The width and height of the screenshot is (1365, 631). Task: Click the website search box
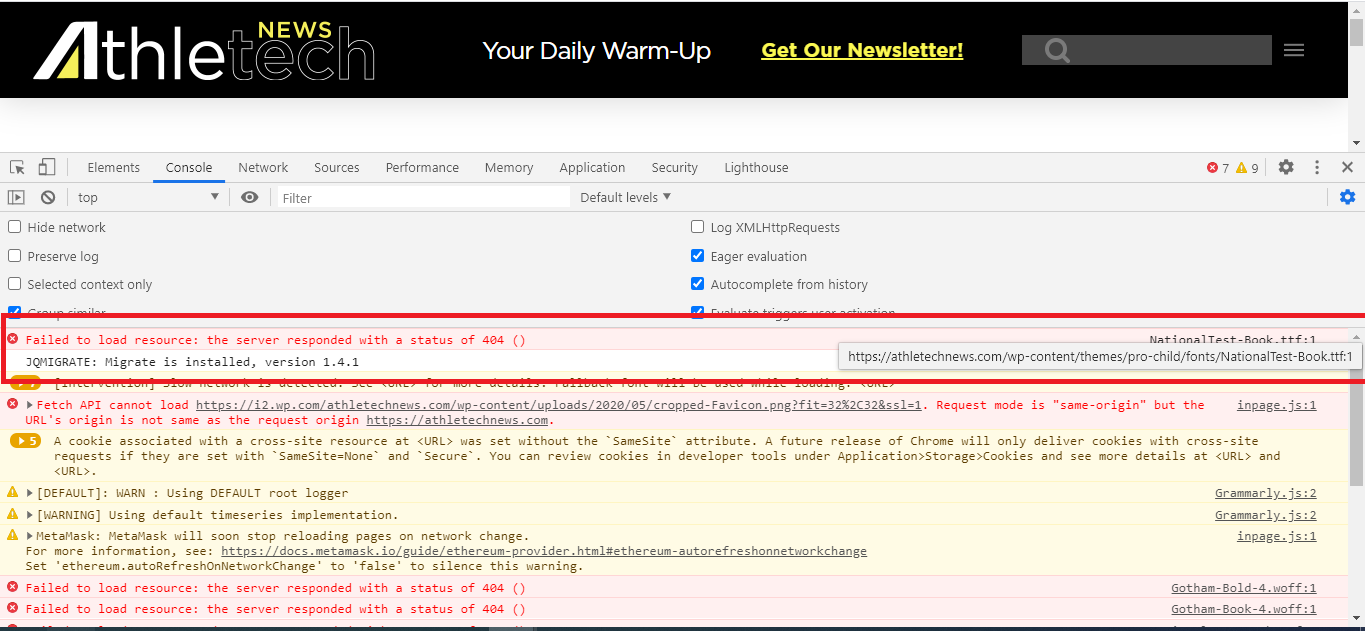1147,50
